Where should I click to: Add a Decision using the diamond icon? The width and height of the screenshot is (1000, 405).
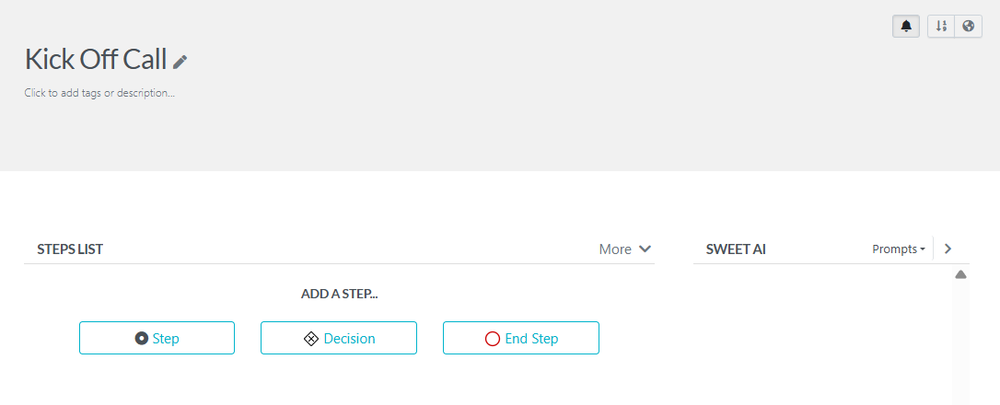311,338
